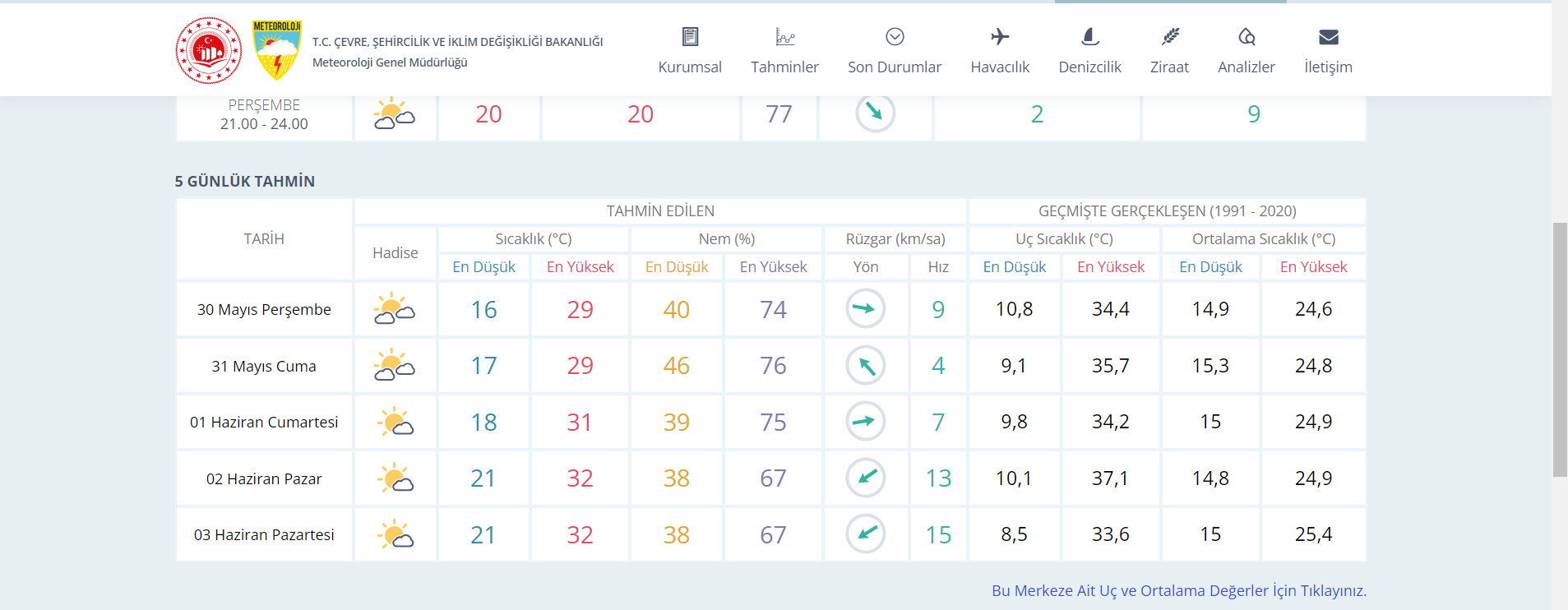The image size is (1568, 610).
Task: Click the 'Yön' wind direction subheader
Action: point(866,267)
